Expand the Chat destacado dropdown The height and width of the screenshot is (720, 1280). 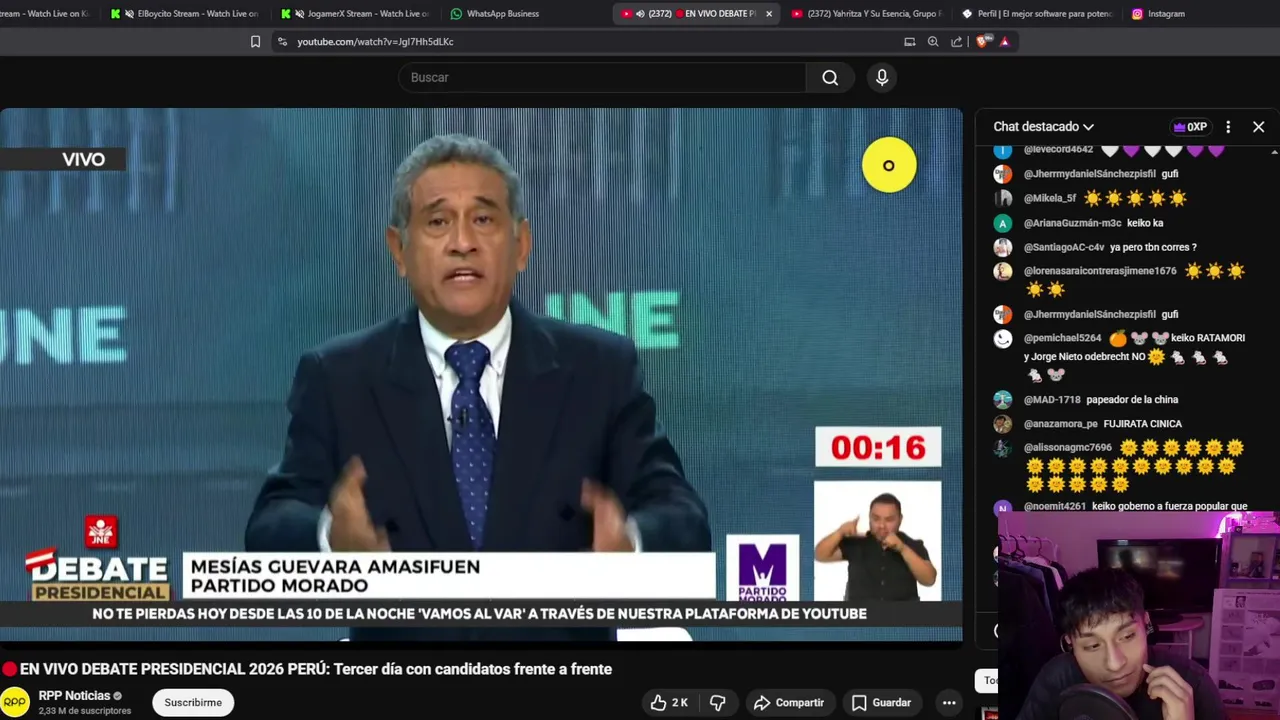(x=1043, y=127)
